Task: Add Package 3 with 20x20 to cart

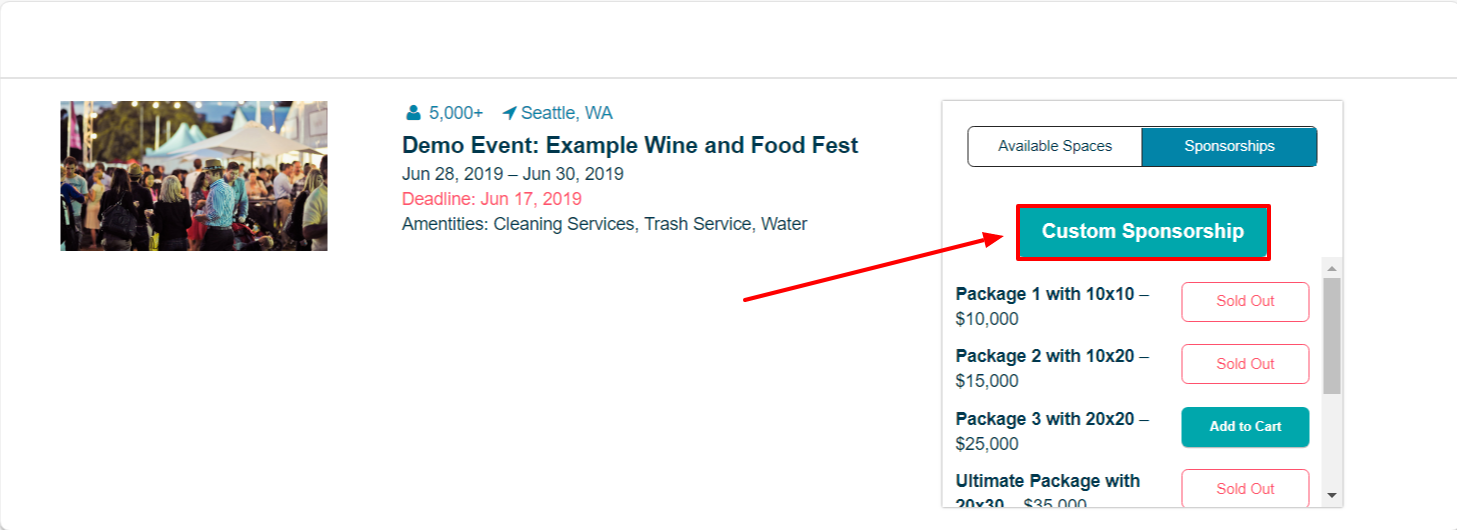Action: tap(1245, 427)
